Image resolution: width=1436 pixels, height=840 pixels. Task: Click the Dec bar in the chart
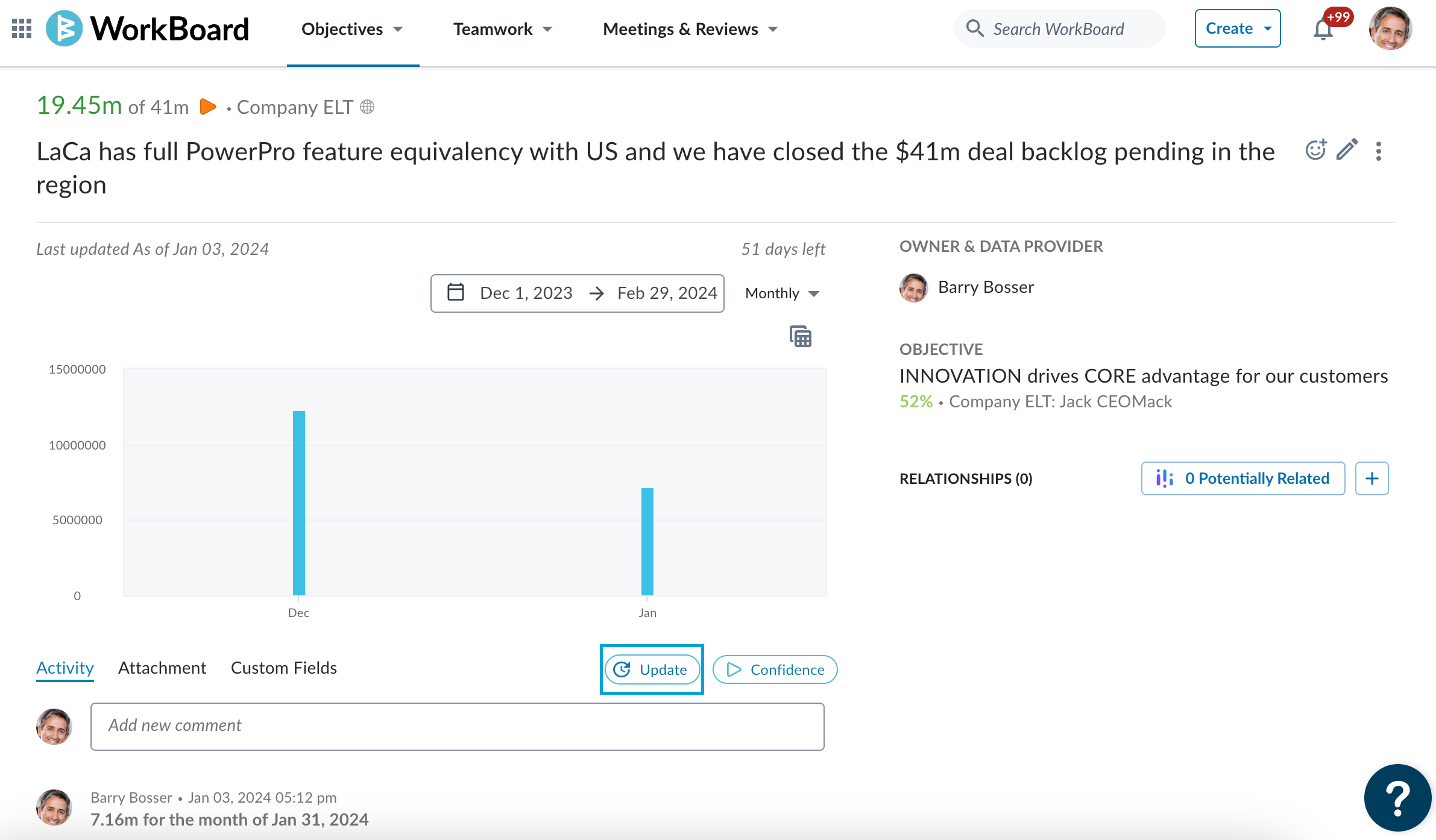299,503
